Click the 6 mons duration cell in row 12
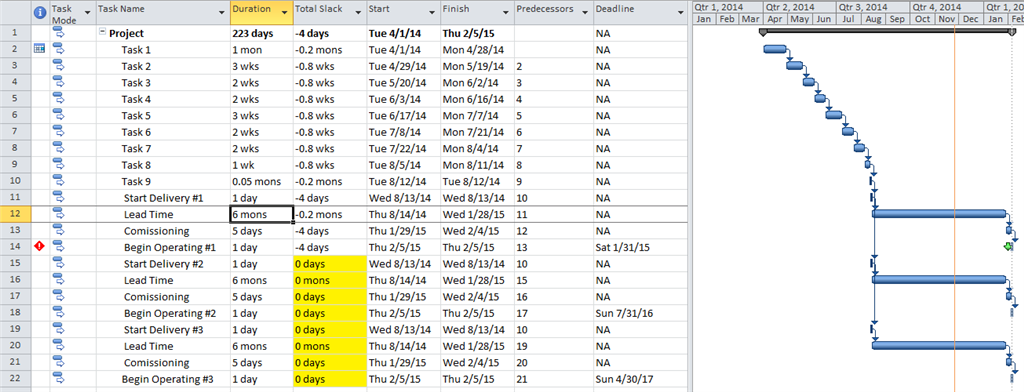1024x392 pixels. click(261, 214)
